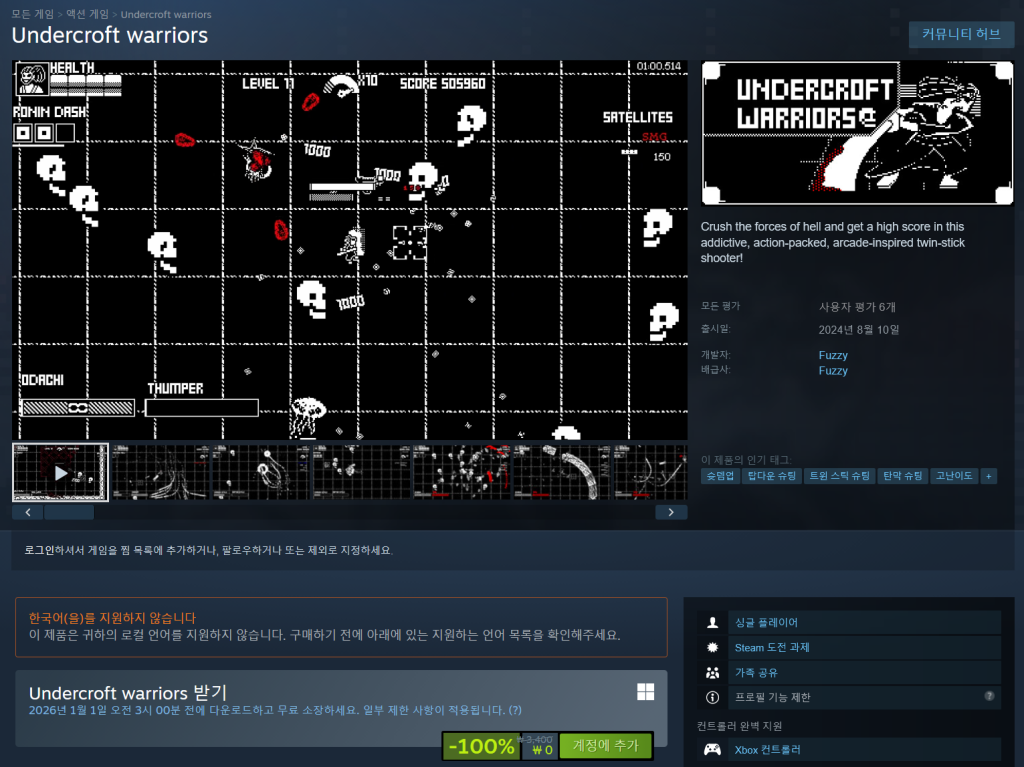The image size is (1024, 767).
Task: Click the question mark help icon
Action: point(989,696)
